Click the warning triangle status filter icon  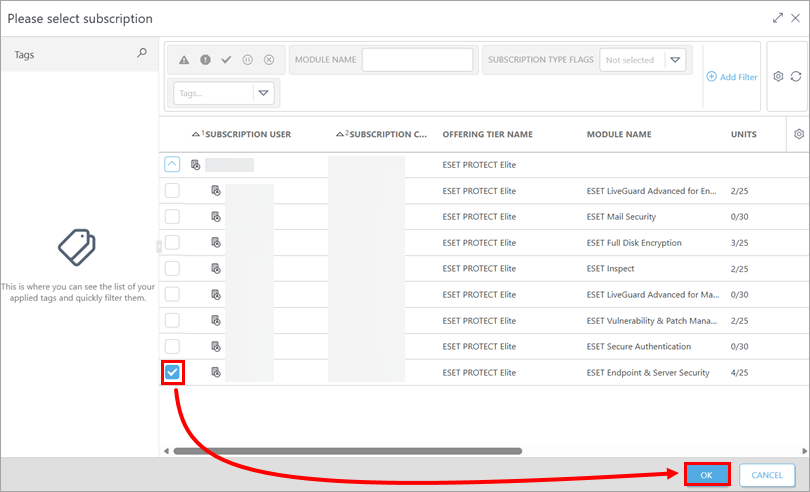coord(184,60)
